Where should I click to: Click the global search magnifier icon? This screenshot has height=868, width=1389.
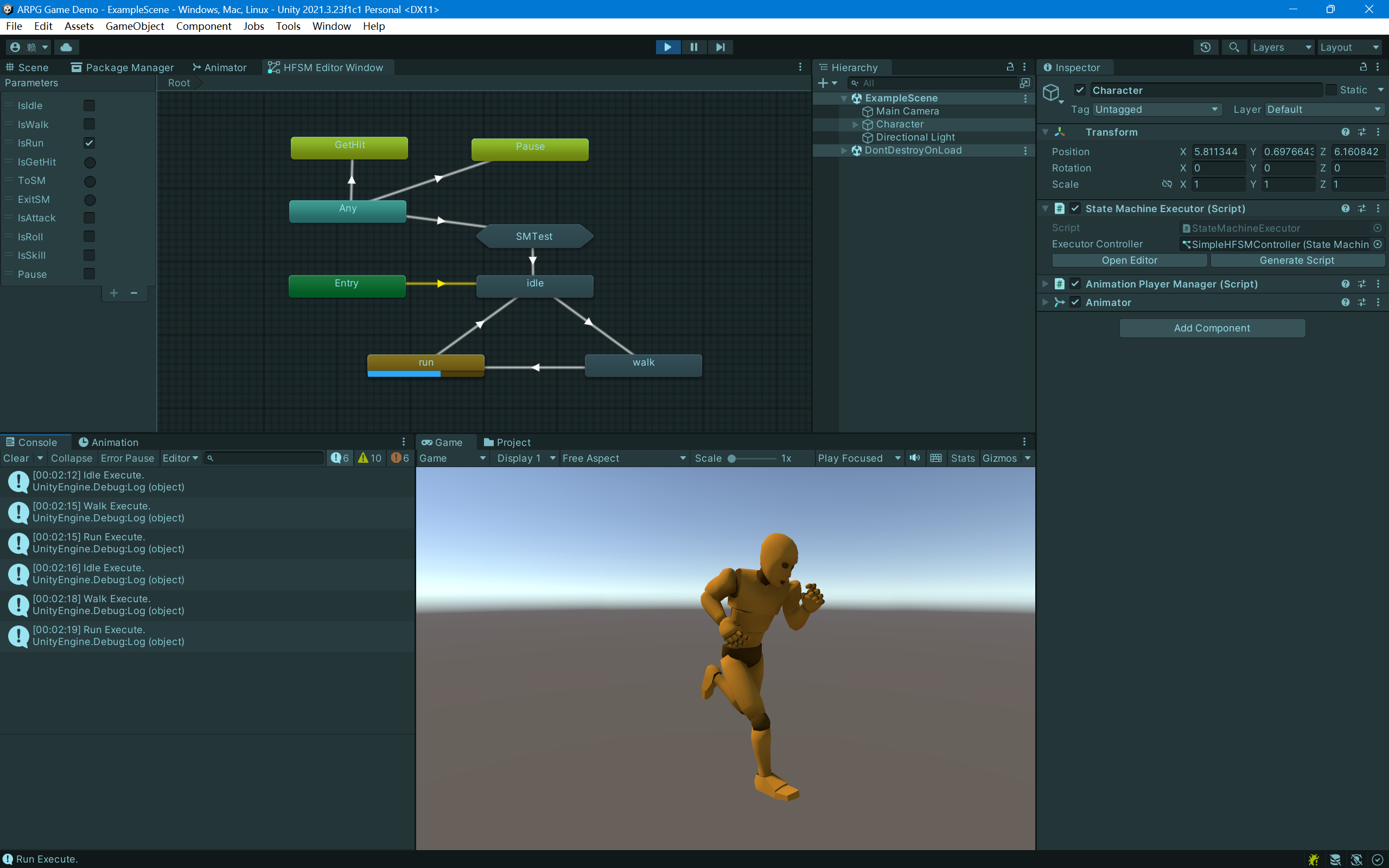point(1233,47)
